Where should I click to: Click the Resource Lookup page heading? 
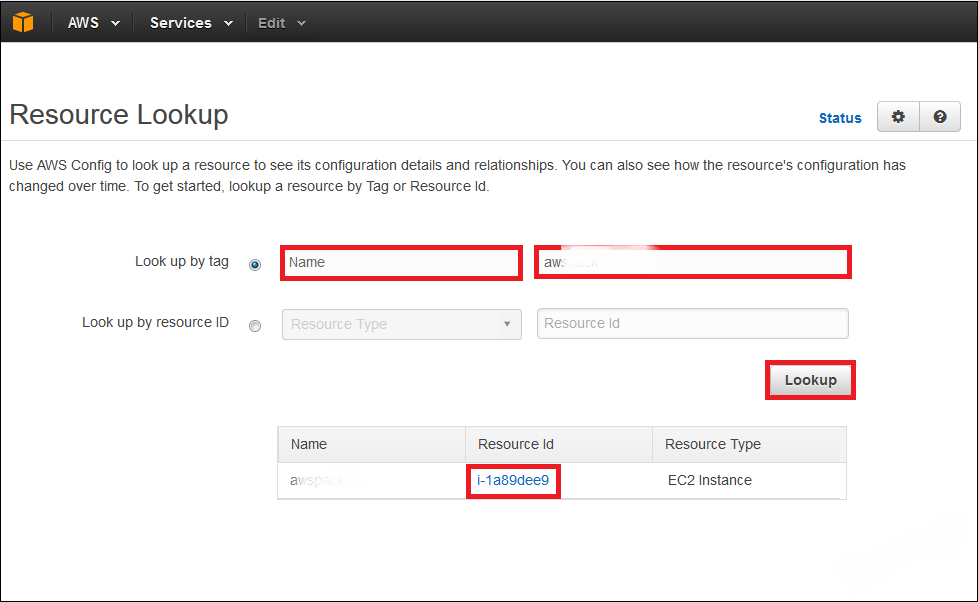(x=119, y=115)
